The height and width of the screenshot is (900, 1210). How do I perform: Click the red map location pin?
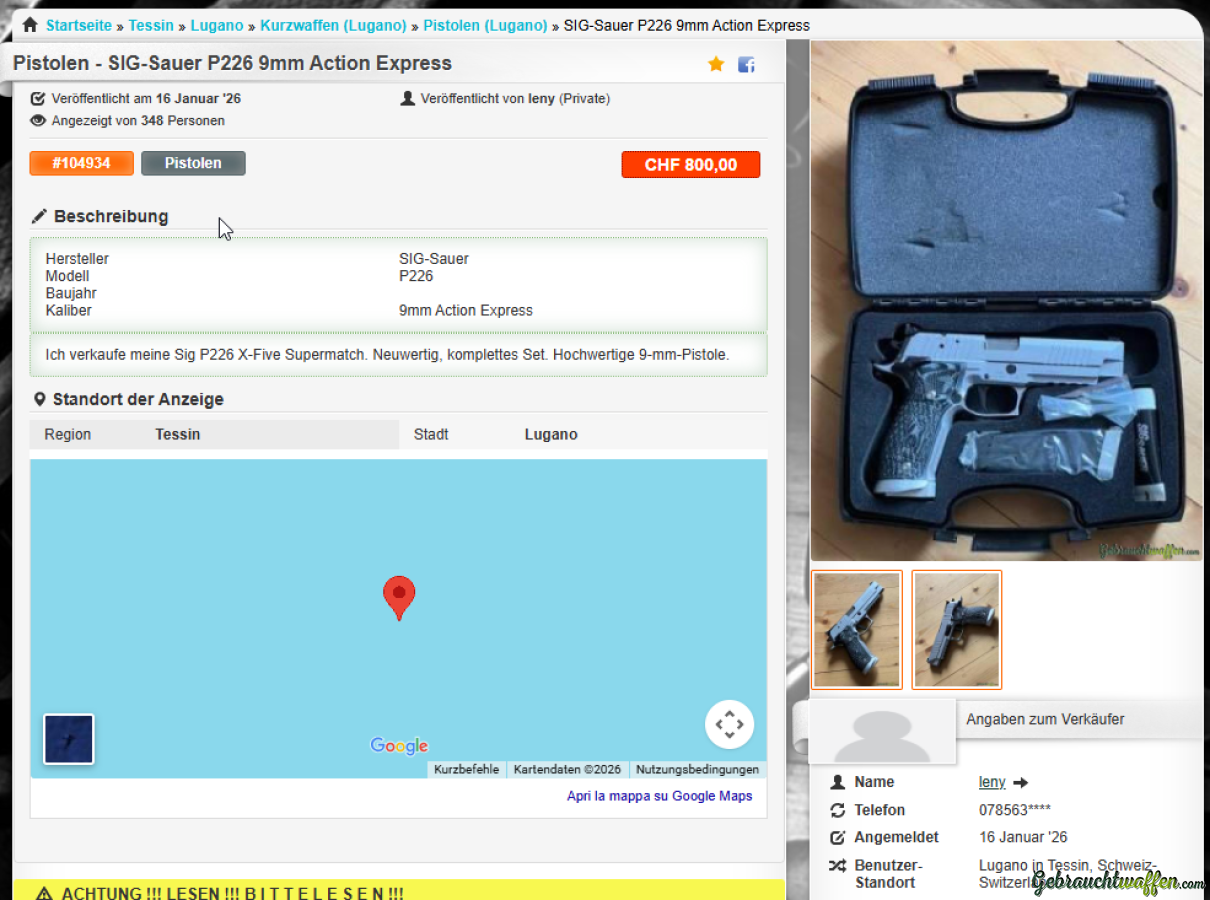399,598
